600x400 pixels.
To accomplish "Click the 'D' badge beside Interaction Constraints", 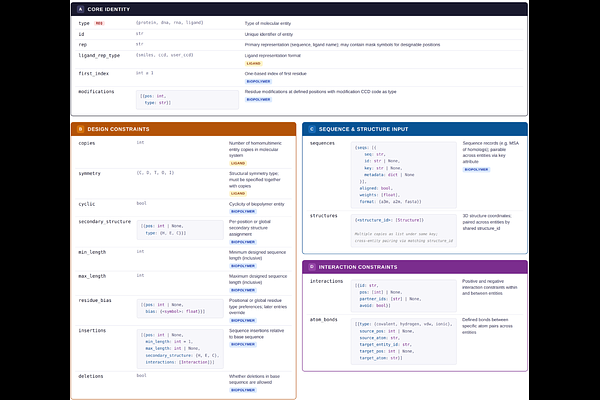I will [312, 267].
